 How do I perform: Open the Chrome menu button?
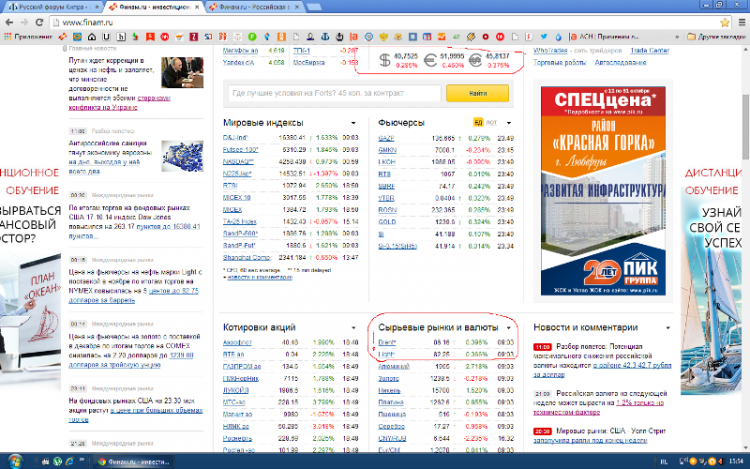[x=742, y=22]
